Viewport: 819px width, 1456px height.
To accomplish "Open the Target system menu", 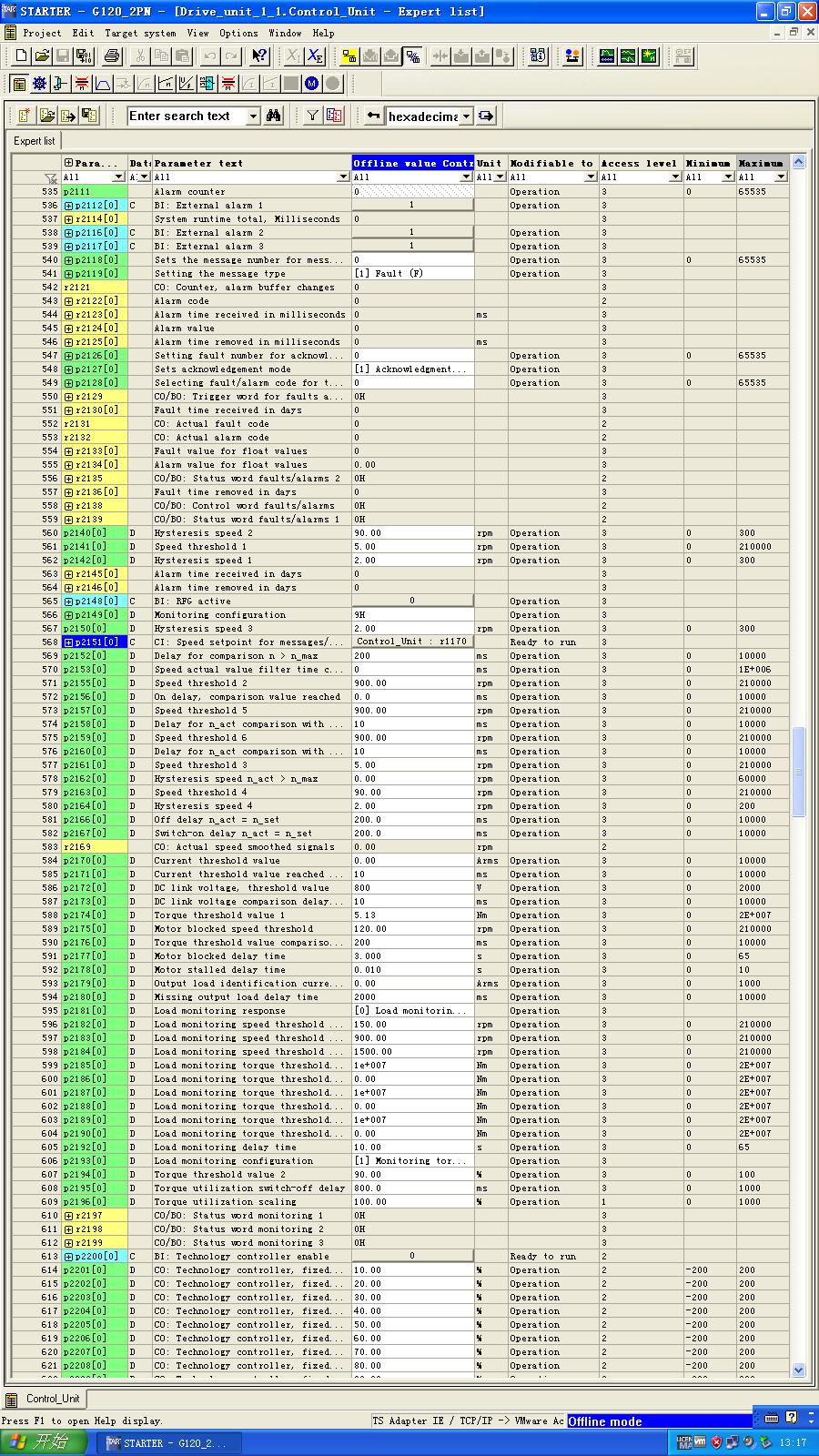I will [x=140, y=33].
